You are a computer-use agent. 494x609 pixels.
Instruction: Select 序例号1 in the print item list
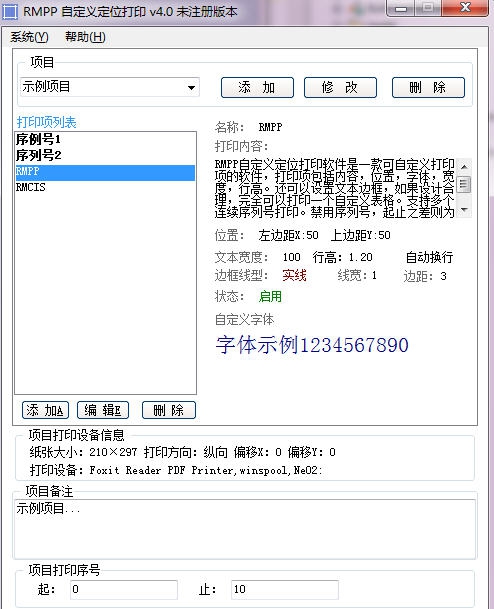click(x=105, y=139)
